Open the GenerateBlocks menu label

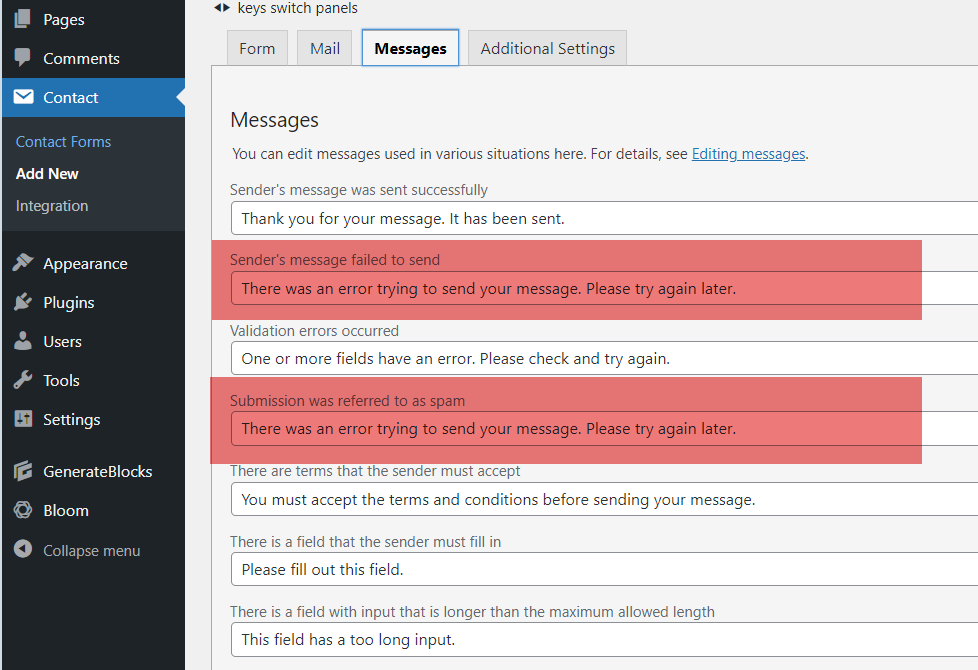pos(97,472)
